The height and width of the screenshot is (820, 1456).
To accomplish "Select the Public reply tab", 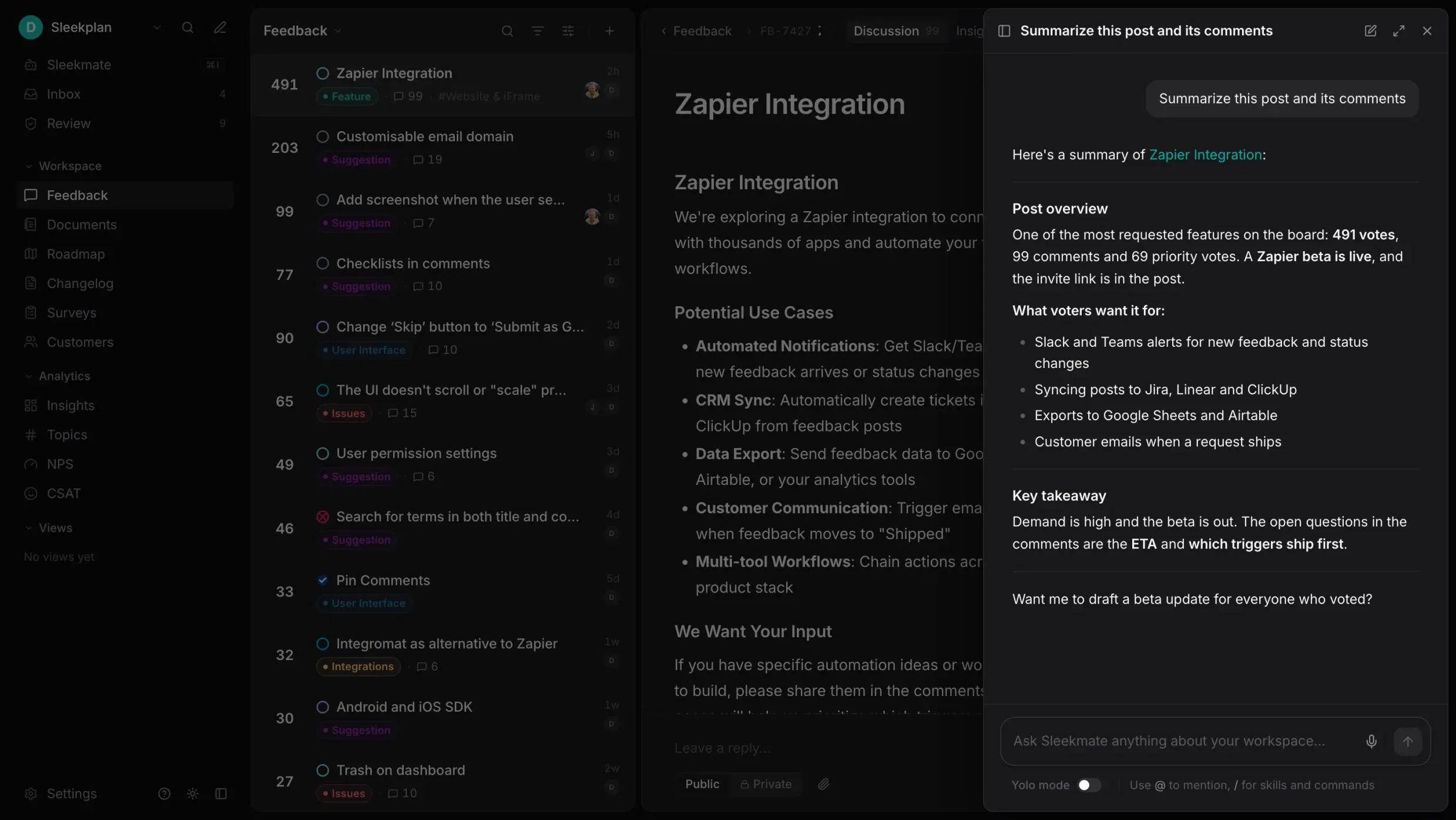I will click(702, 784).
